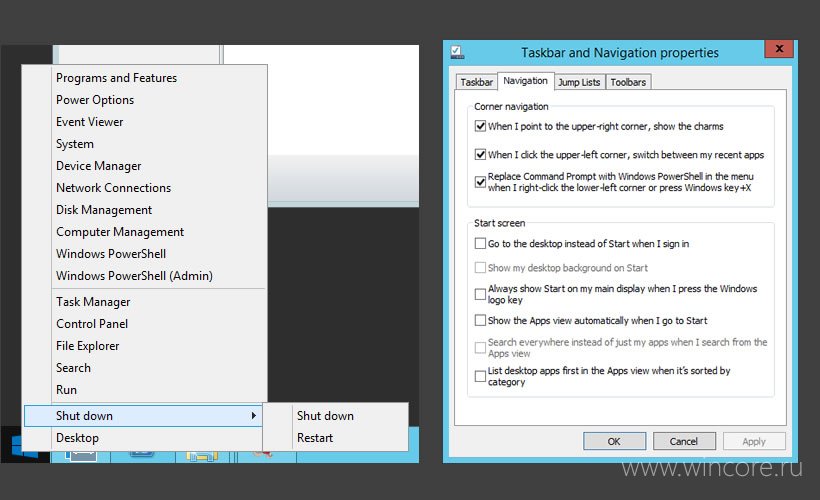Click the Cancel button
820x500 pixels.
click(684, 441)
